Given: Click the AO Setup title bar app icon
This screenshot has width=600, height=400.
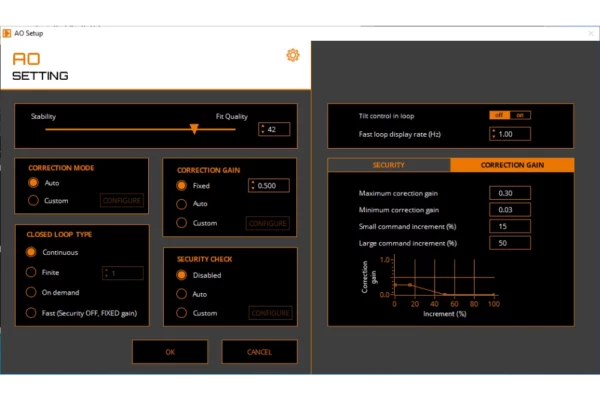Looking at the screenshot, I should tap(7, 33).
